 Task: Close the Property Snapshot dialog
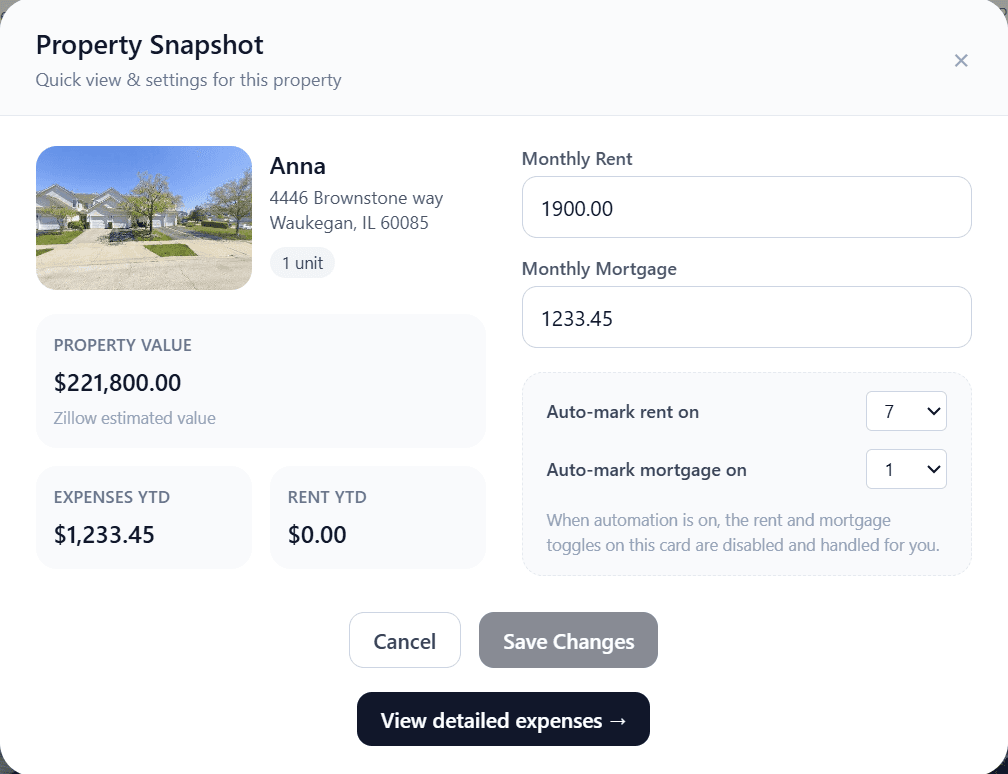point(961,60)
